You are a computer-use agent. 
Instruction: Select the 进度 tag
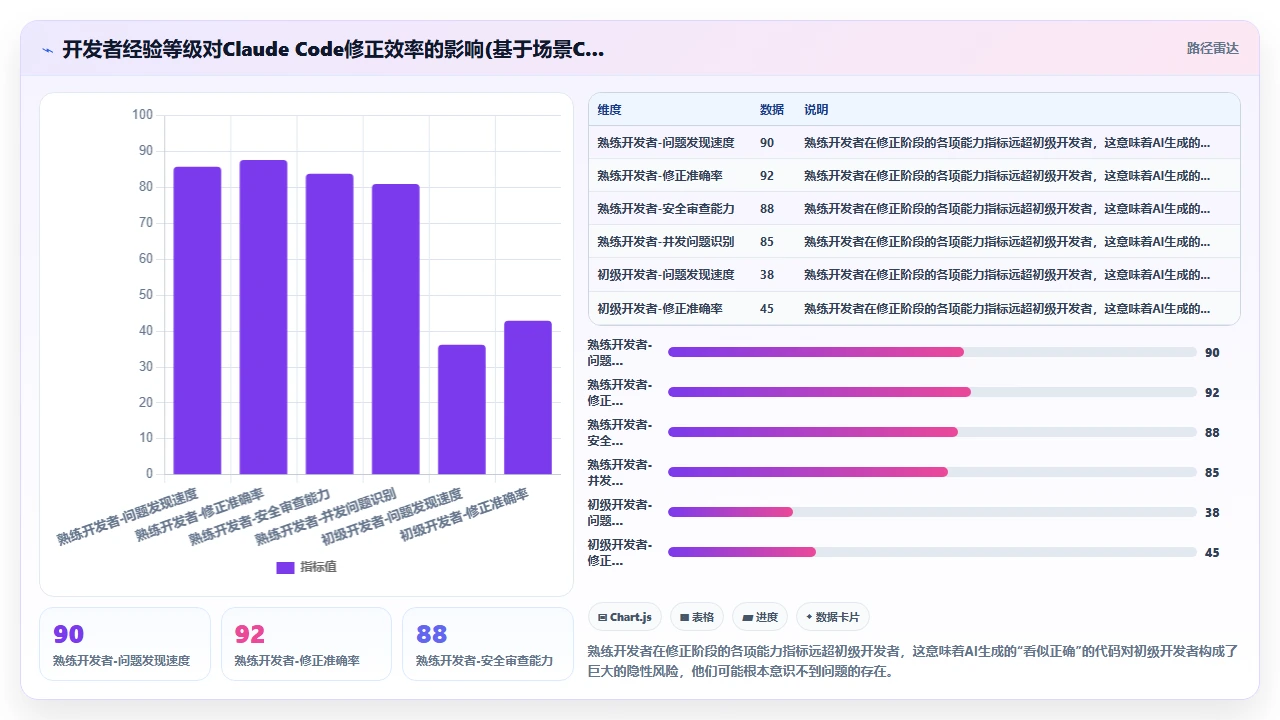click(x=760, y=617)
